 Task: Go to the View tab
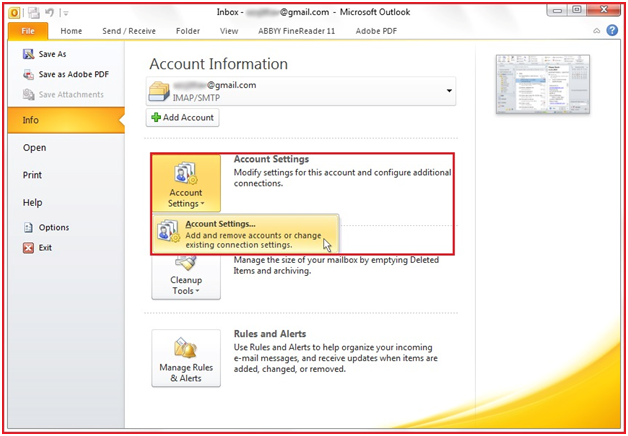(229, 31)
